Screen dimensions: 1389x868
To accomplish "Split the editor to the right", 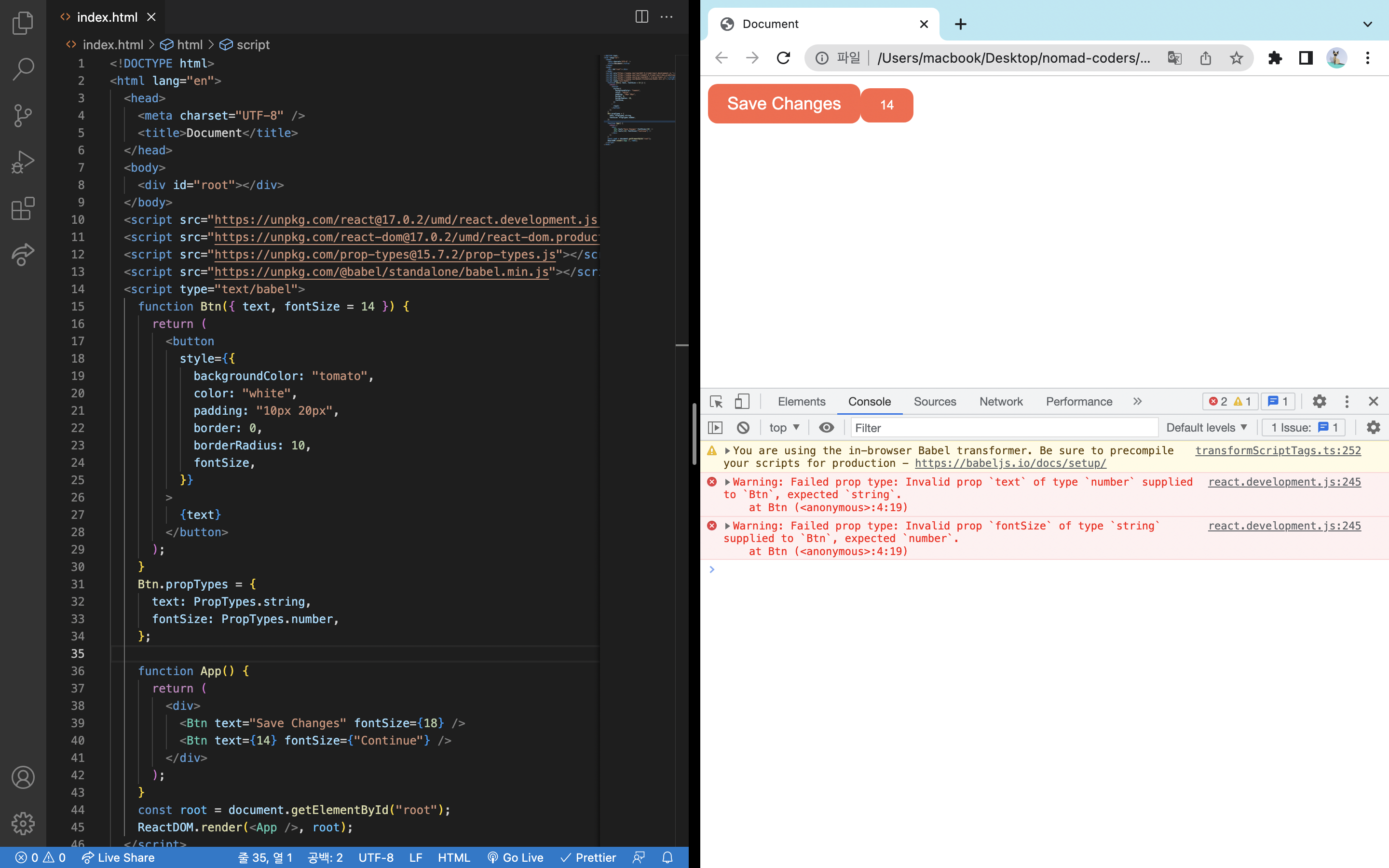I will click(642, 17).
